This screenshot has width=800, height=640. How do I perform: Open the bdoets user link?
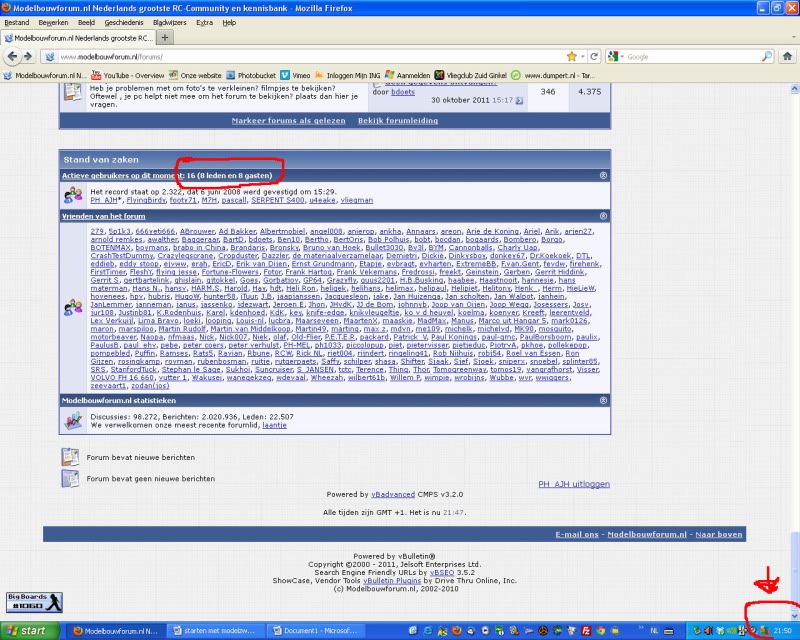[x=403, y=92]
